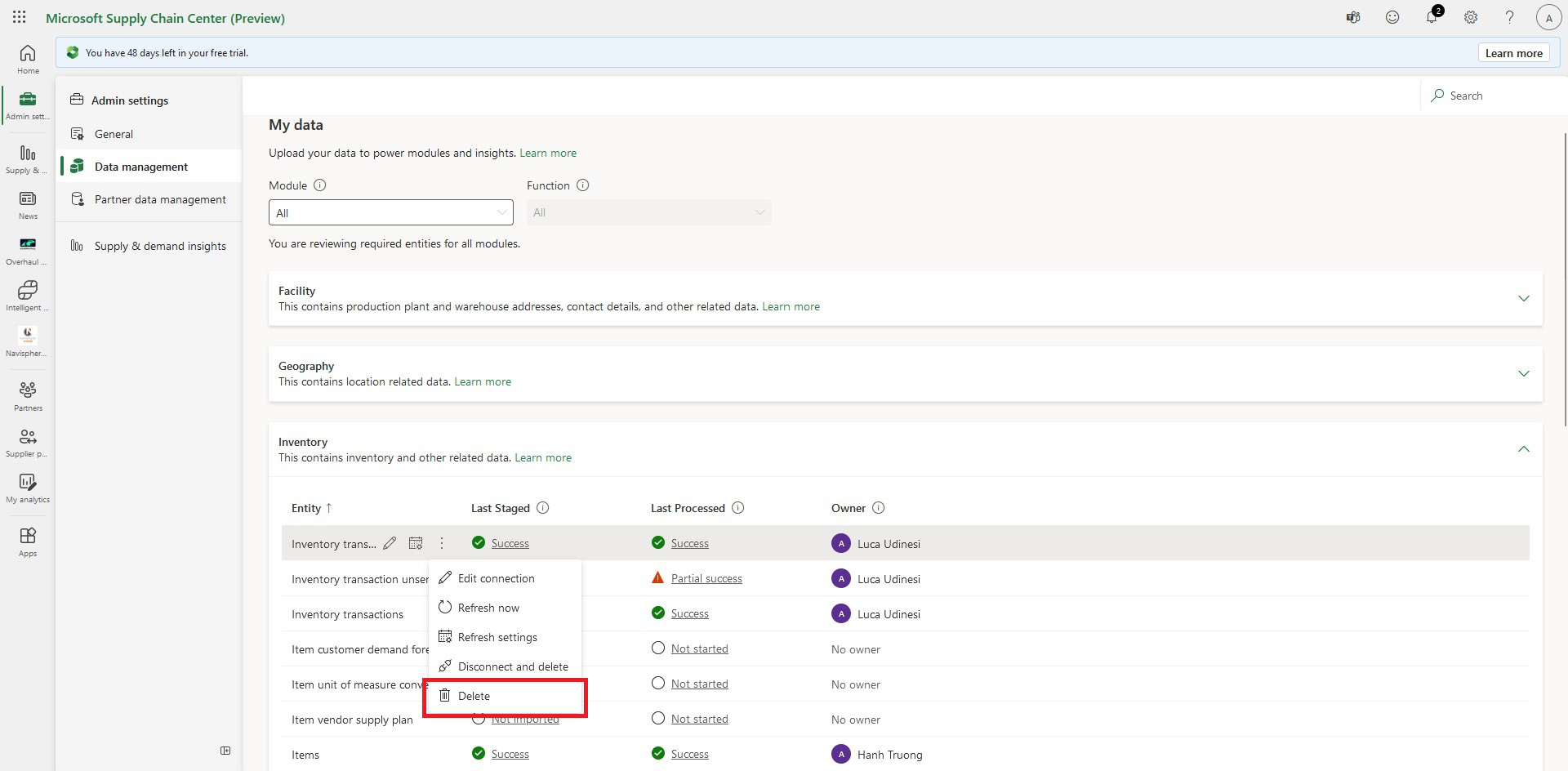Open Apps in left rail
The height and width of the screenshot is (771, 1568).
(28, 542)
